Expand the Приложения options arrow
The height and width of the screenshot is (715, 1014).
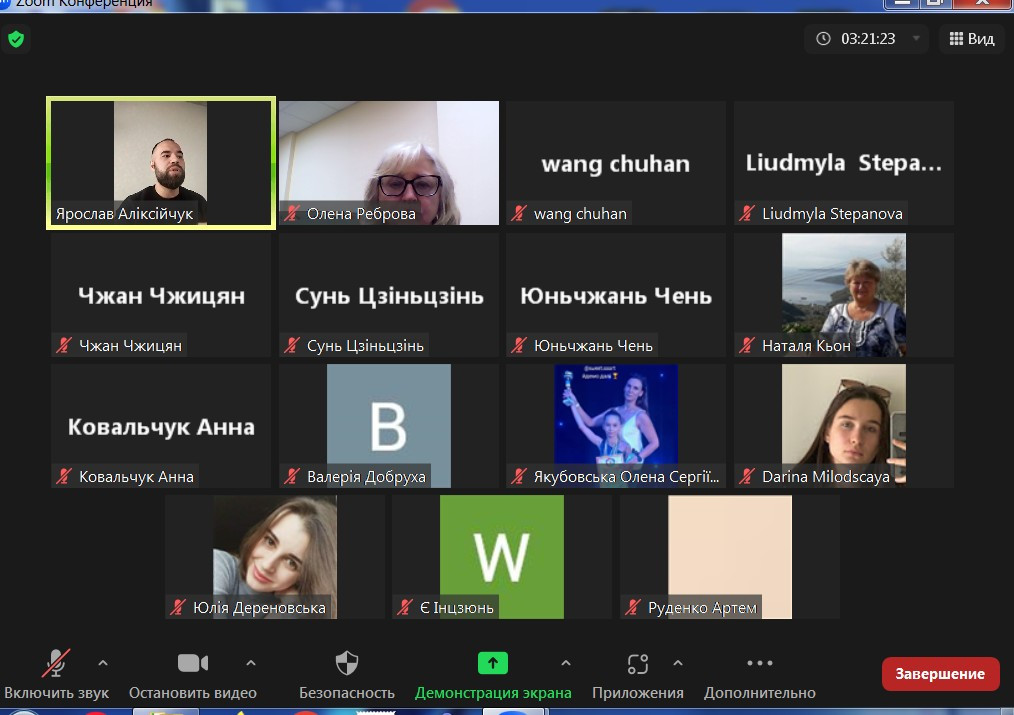pyautogui.click(x=678, y=663)
